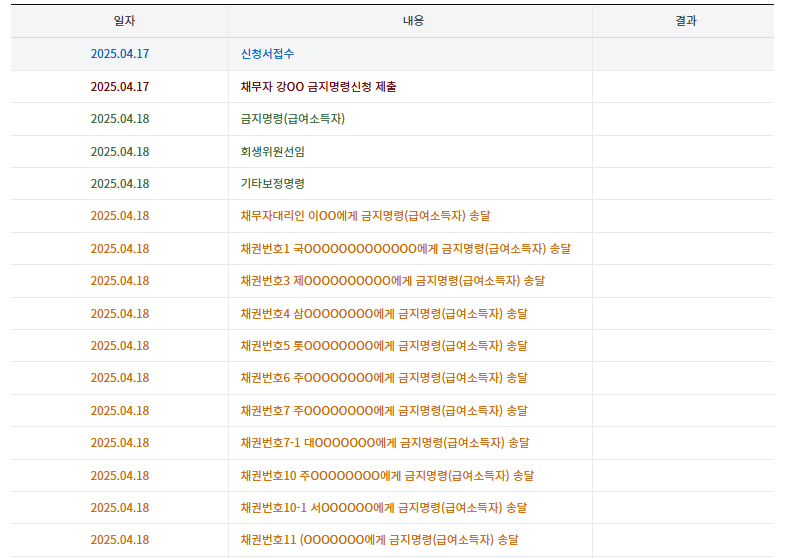Click the 채권번호1 국OOO 송달 row
Screen dimensions: 786x559
point(392,249)
